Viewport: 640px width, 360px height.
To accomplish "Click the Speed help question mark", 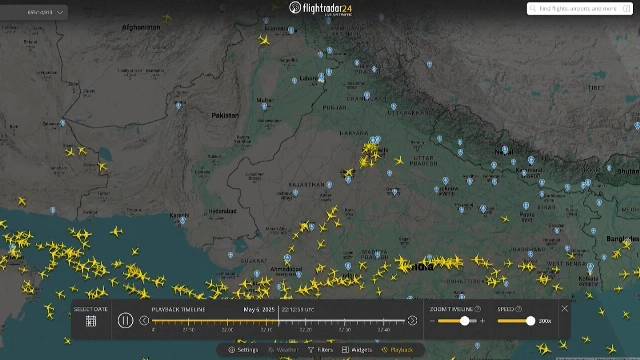I will [519, 309].
